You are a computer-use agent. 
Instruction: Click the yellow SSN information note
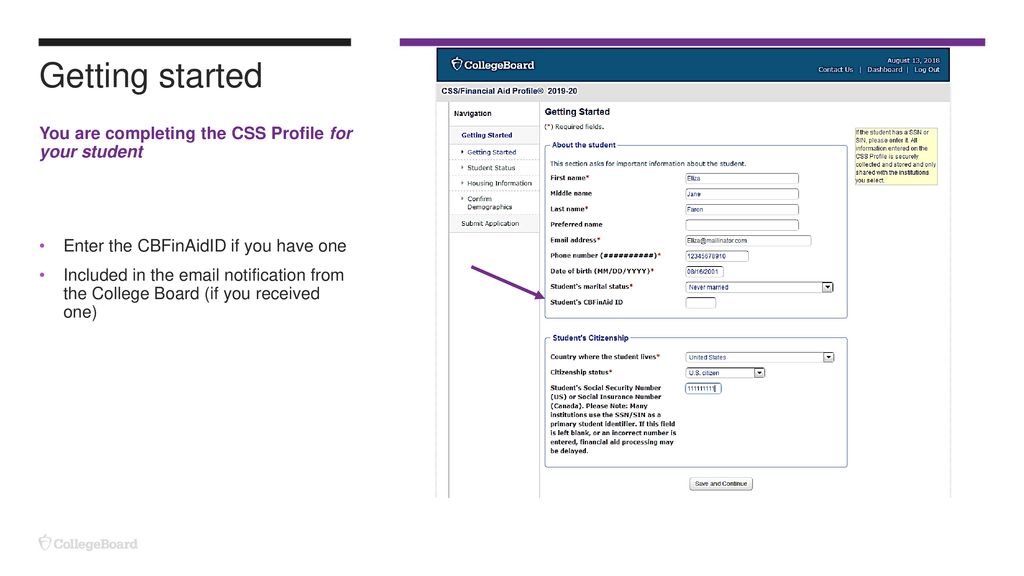tap(895, 157)
